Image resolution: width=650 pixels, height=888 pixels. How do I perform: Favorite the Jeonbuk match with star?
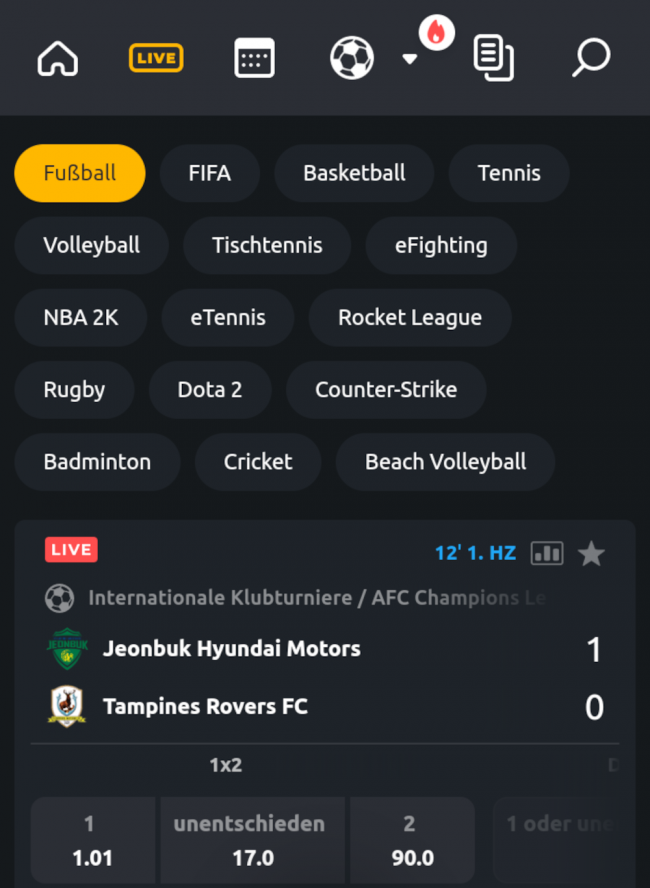[592, 553]
